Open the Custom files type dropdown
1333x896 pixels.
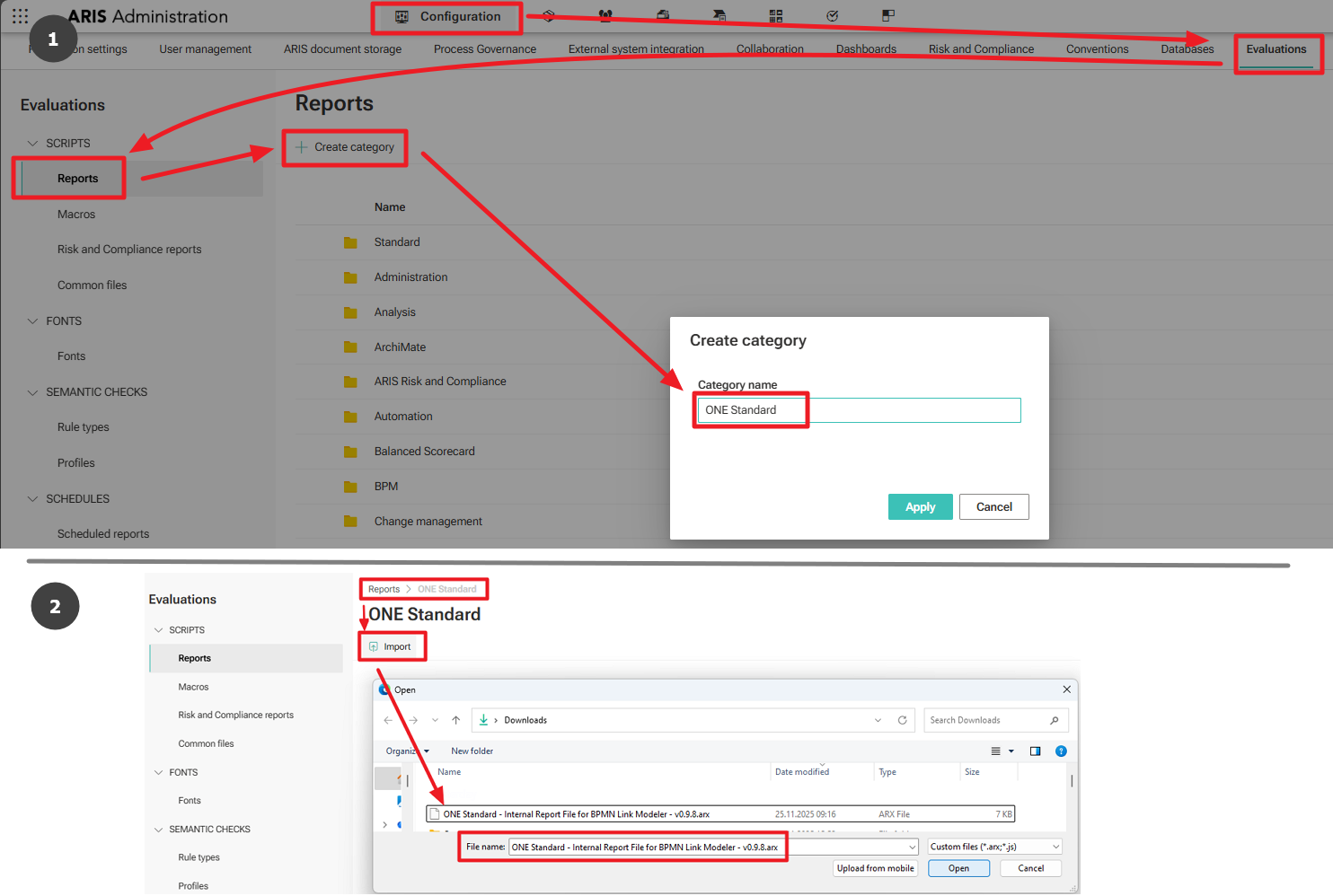(x=995, y=847)
